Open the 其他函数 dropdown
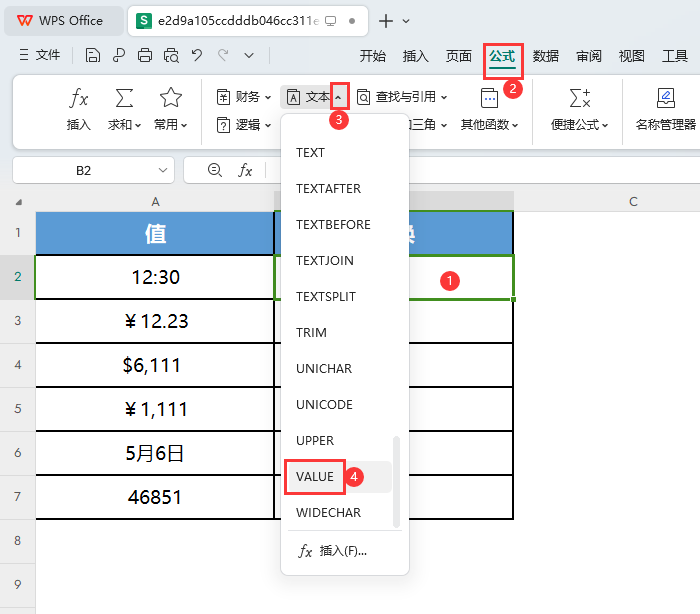The width and height of the screenshot is (700, 614). click(x=489, y=109)
